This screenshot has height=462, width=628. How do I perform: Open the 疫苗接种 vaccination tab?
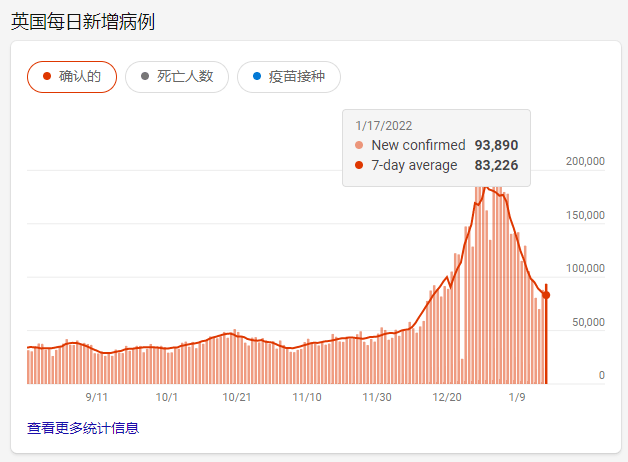(x=289, y=76)
